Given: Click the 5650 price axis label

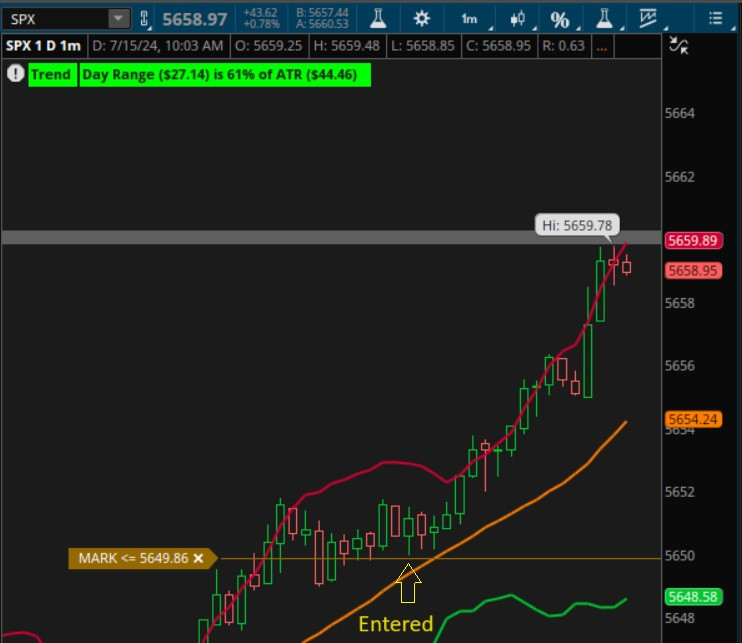Looking at the screenshot, I should (680, 555).
